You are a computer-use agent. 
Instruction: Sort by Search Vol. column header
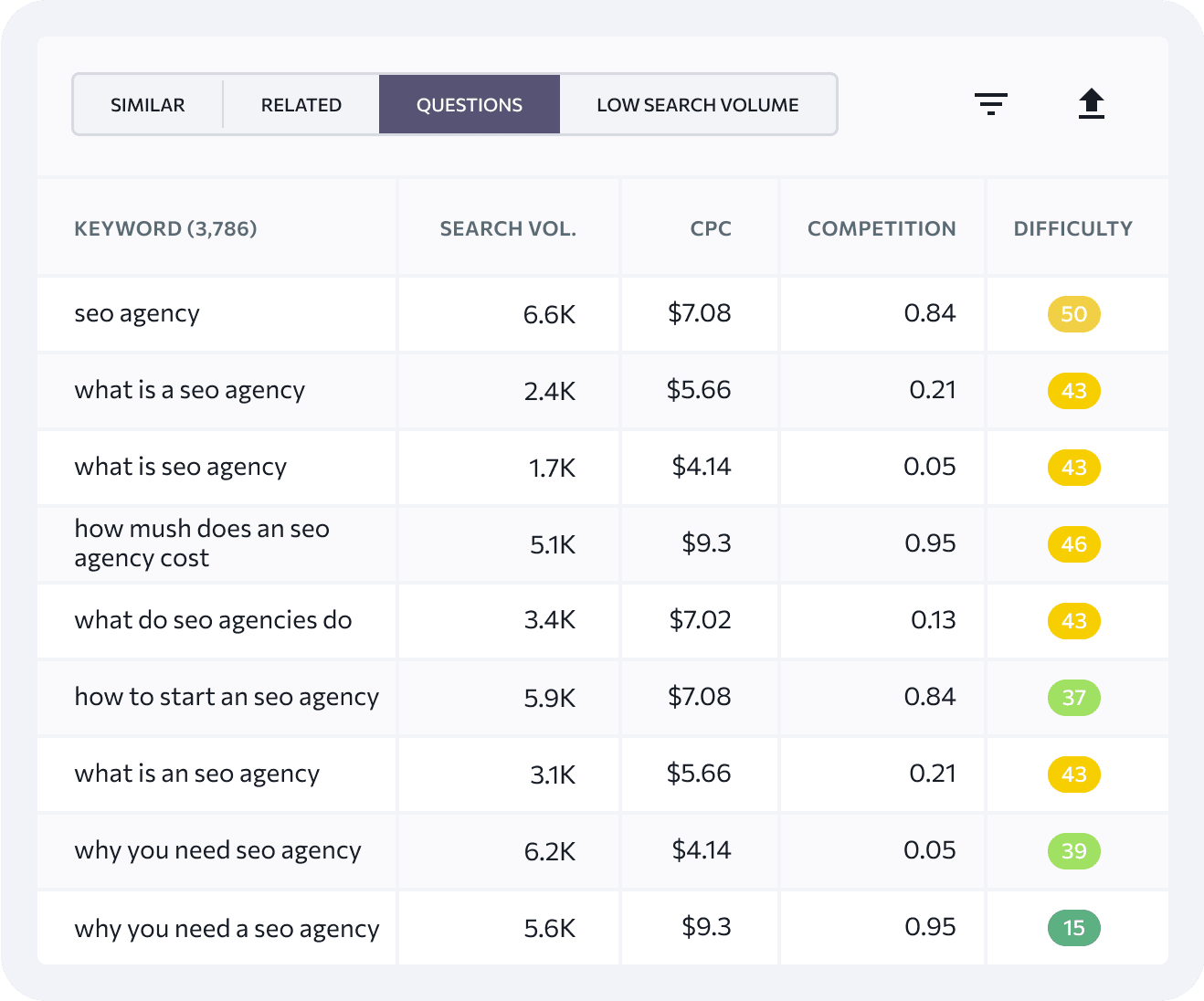click(508, 228)
